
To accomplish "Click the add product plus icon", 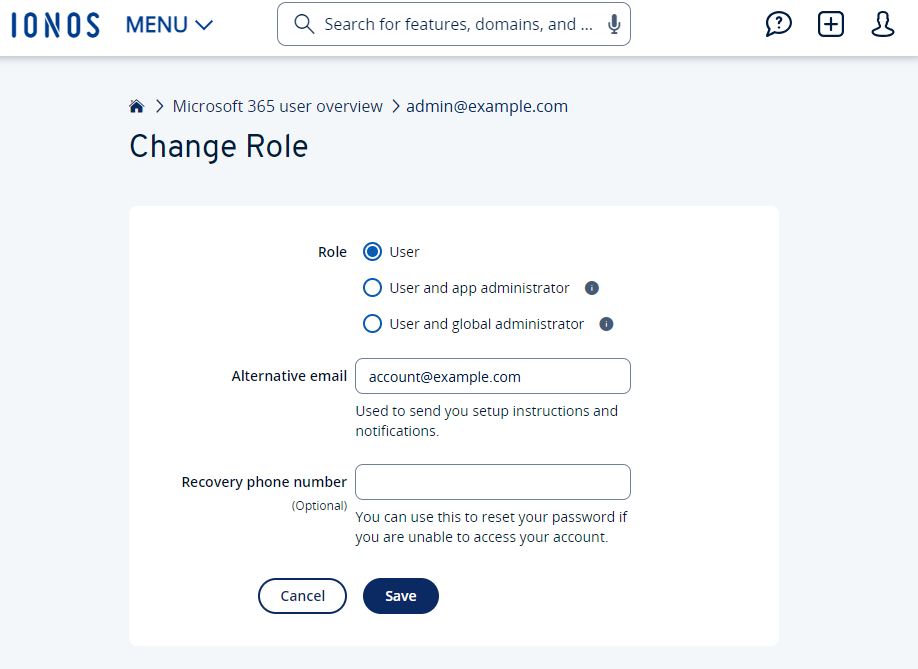I will pos(831,25).
